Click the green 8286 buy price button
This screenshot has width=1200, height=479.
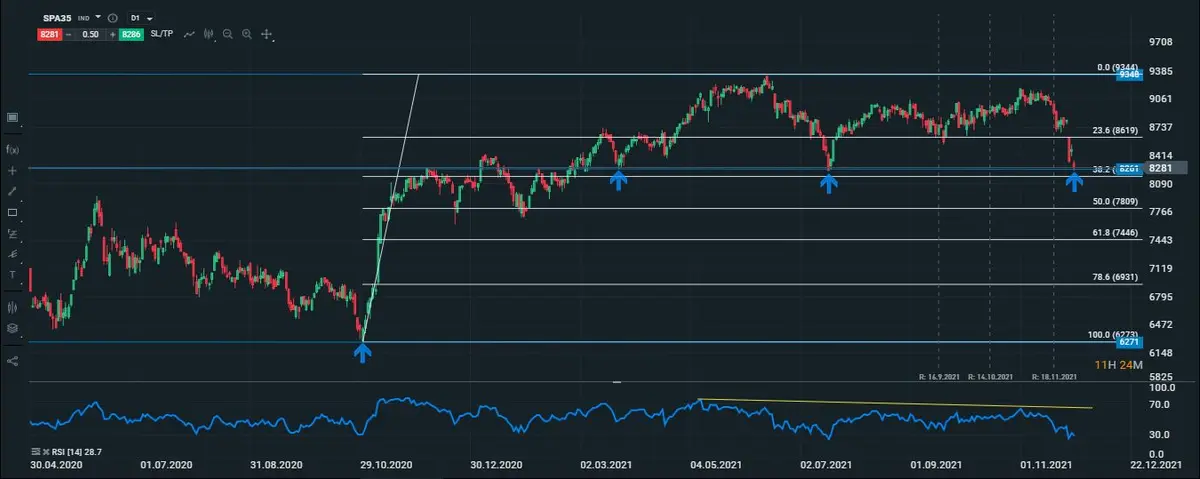click(131, 34)
